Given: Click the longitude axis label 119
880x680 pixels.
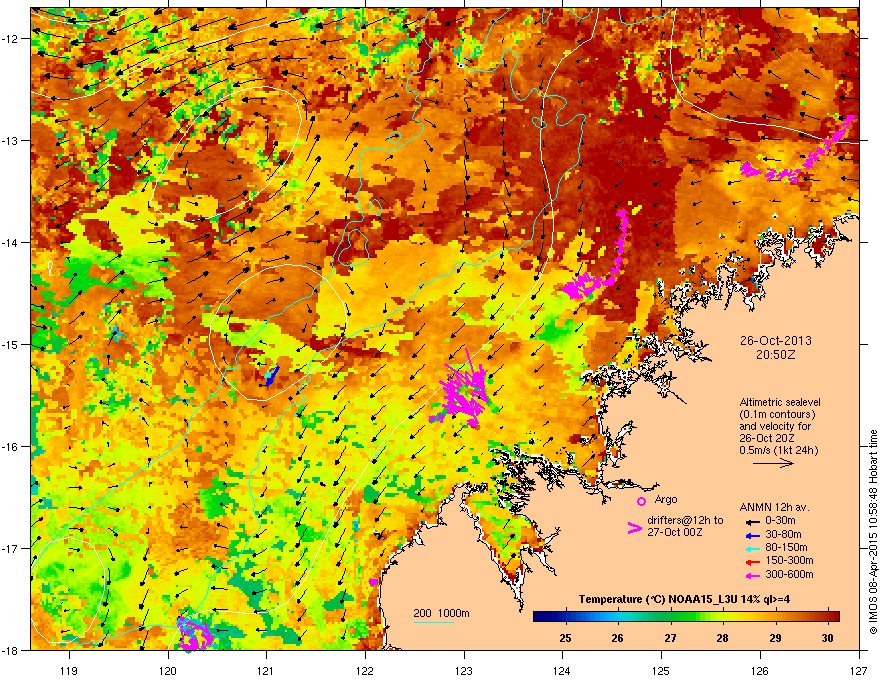Looking at the screenshot, I should point(69,670).
